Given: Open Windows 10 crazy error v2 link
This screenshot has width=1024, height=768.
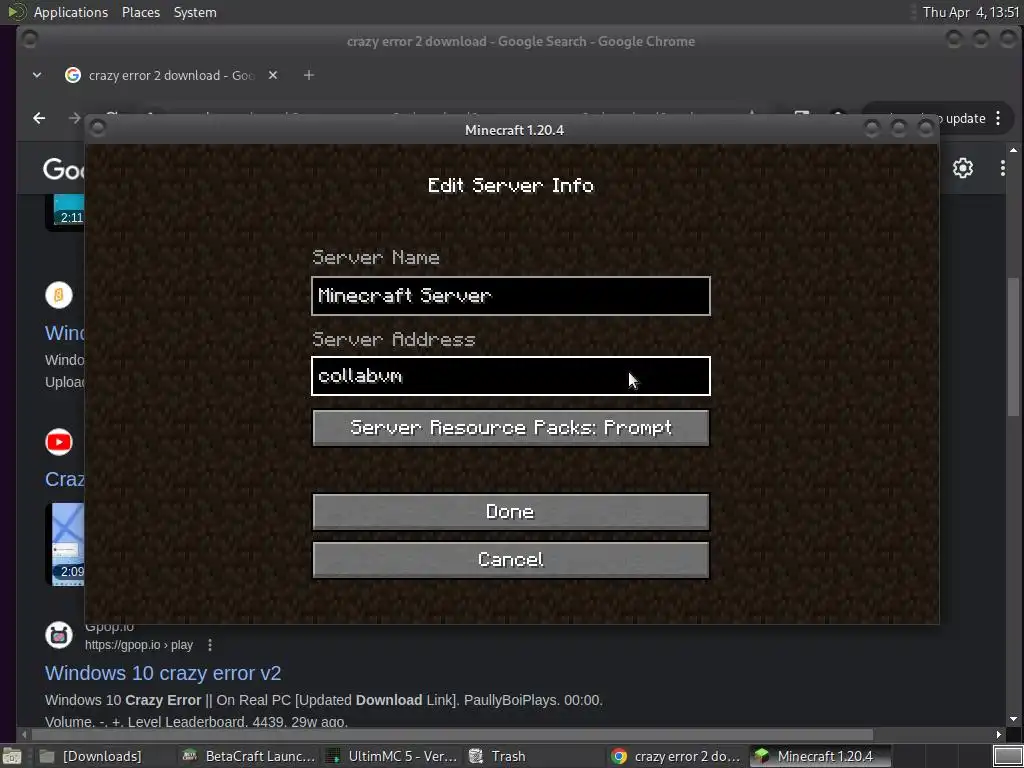Looking at the screenshot, I should coord(163,673).
